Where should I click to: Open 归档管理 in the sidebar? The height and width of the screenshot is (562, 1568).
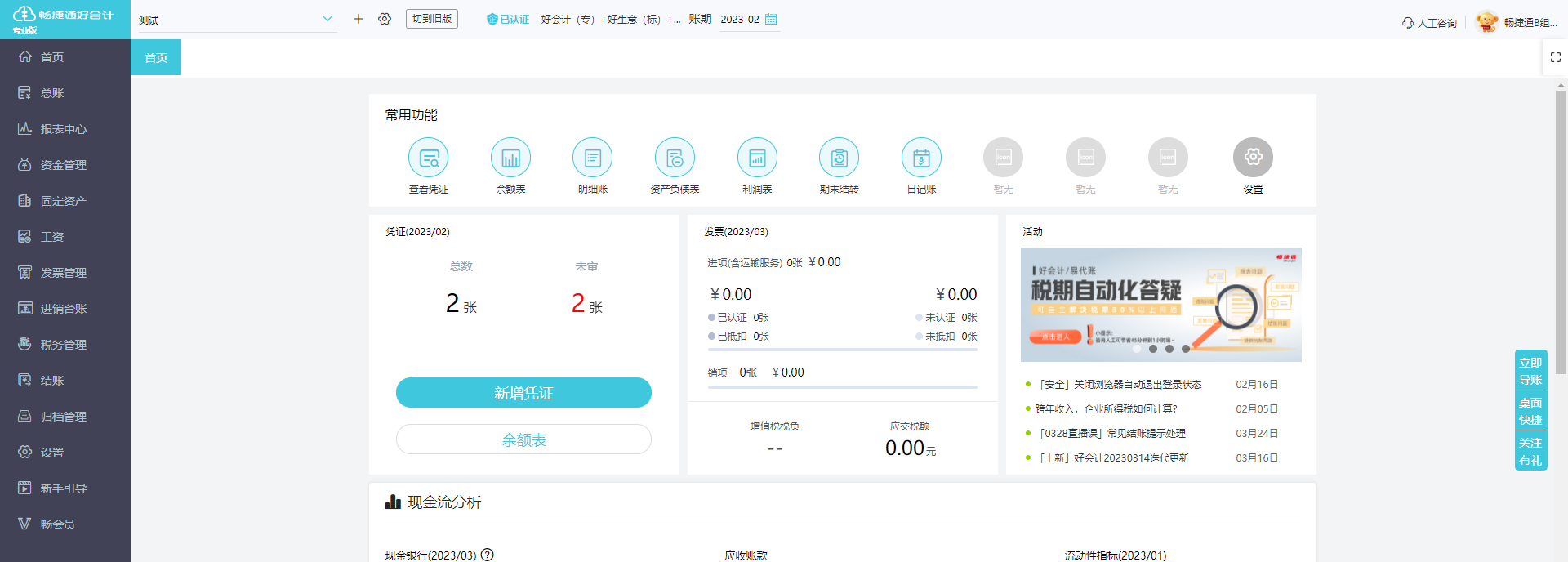65,417
